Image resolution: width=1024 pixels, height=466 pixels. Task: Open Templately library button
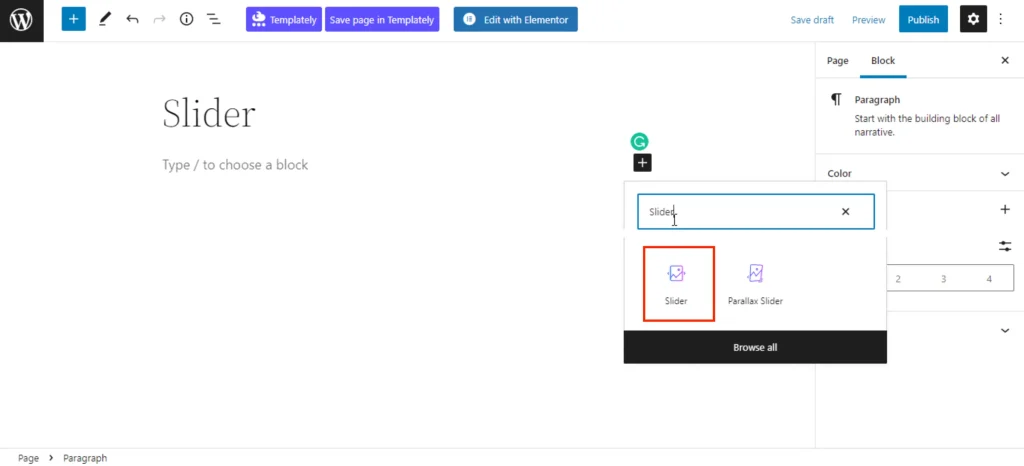pyautogui.click(x=283, y=20)
